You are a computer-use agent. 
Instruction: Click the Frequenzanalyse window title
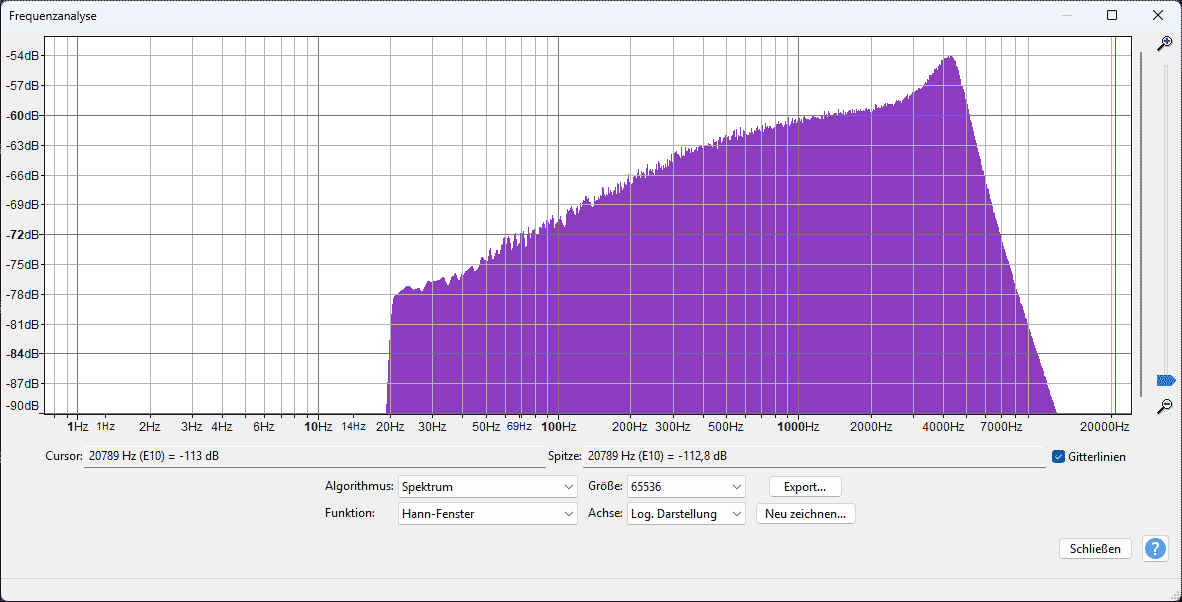(53, 15)
